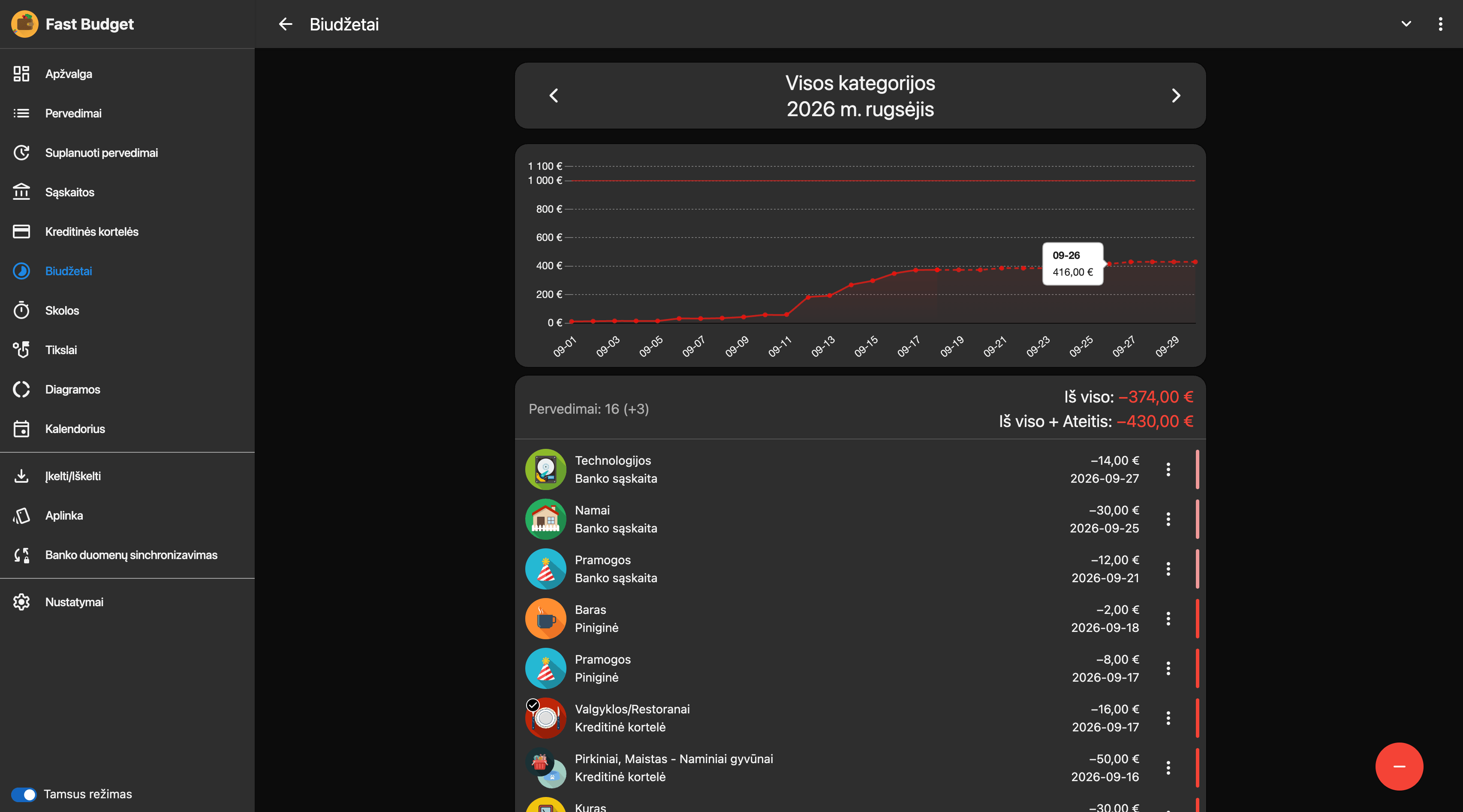The width and height of the screenshot is (1463, 812).
Task: Open options for Pramogos −12,00 € transaction
Action: (1168, 569)
